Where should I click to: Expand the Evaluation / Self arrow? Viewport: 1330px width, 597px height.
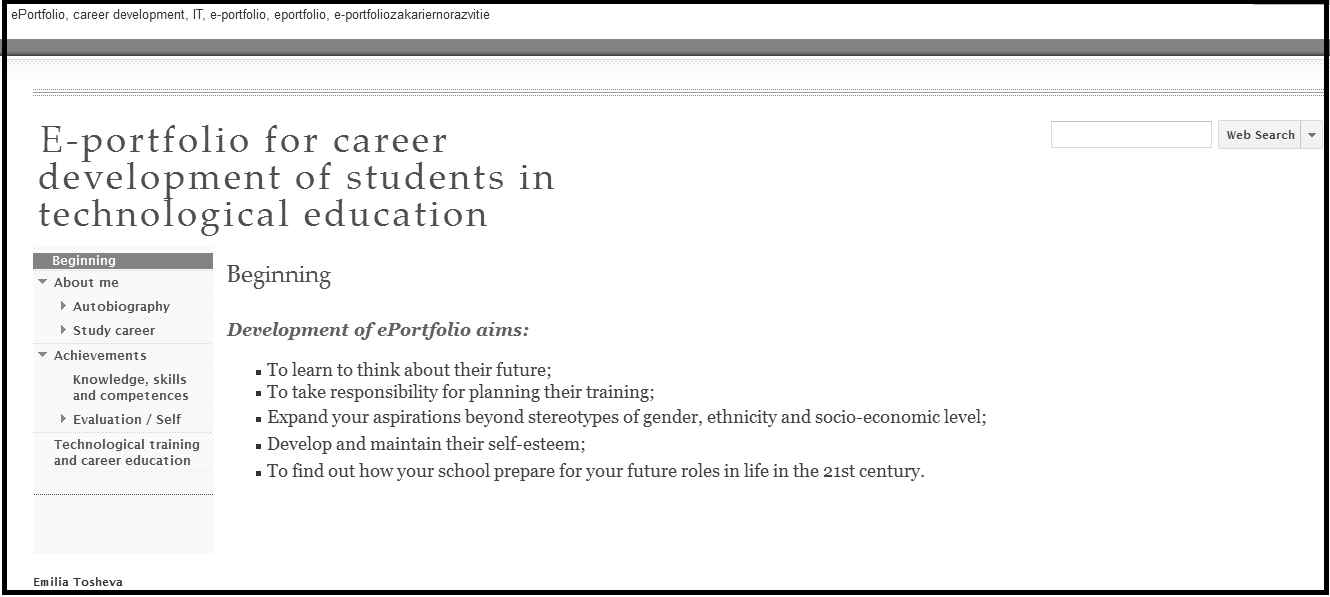point(64,419)
